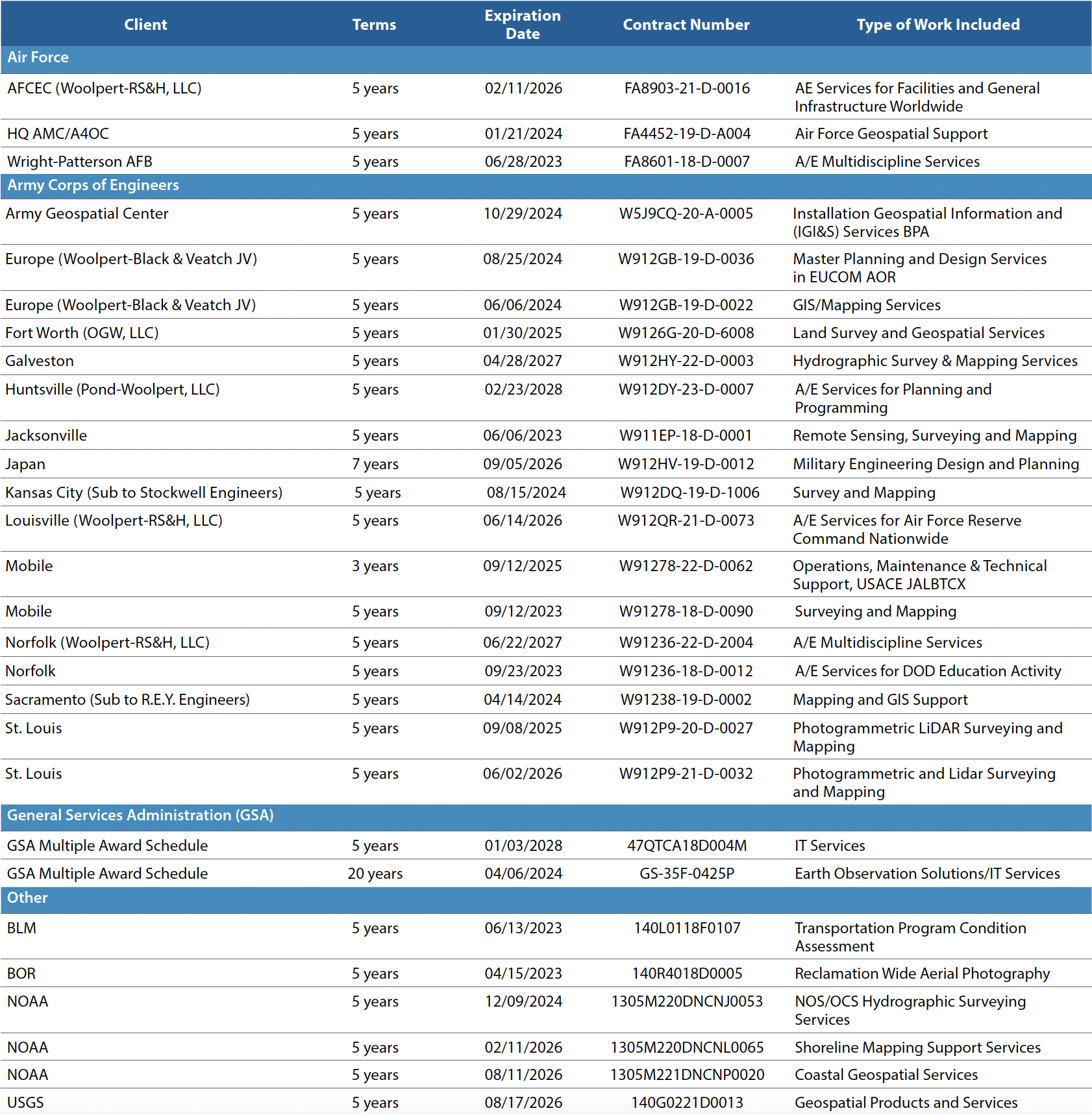Click the Contract Number column header
1092x1115 pixels.
pyautogui.click(x=686, y=25)
